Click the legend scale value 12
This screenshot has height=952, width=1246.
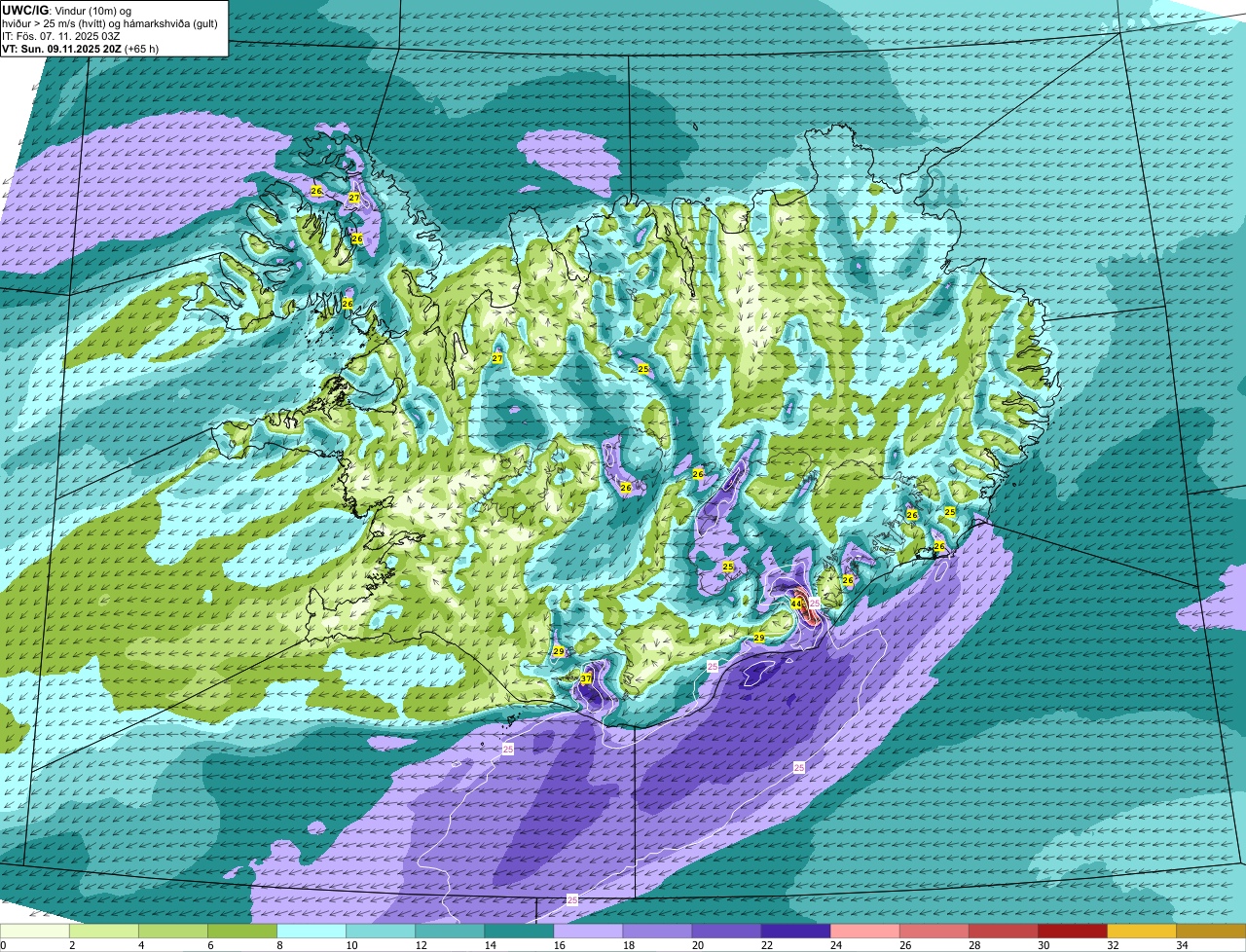420,945
